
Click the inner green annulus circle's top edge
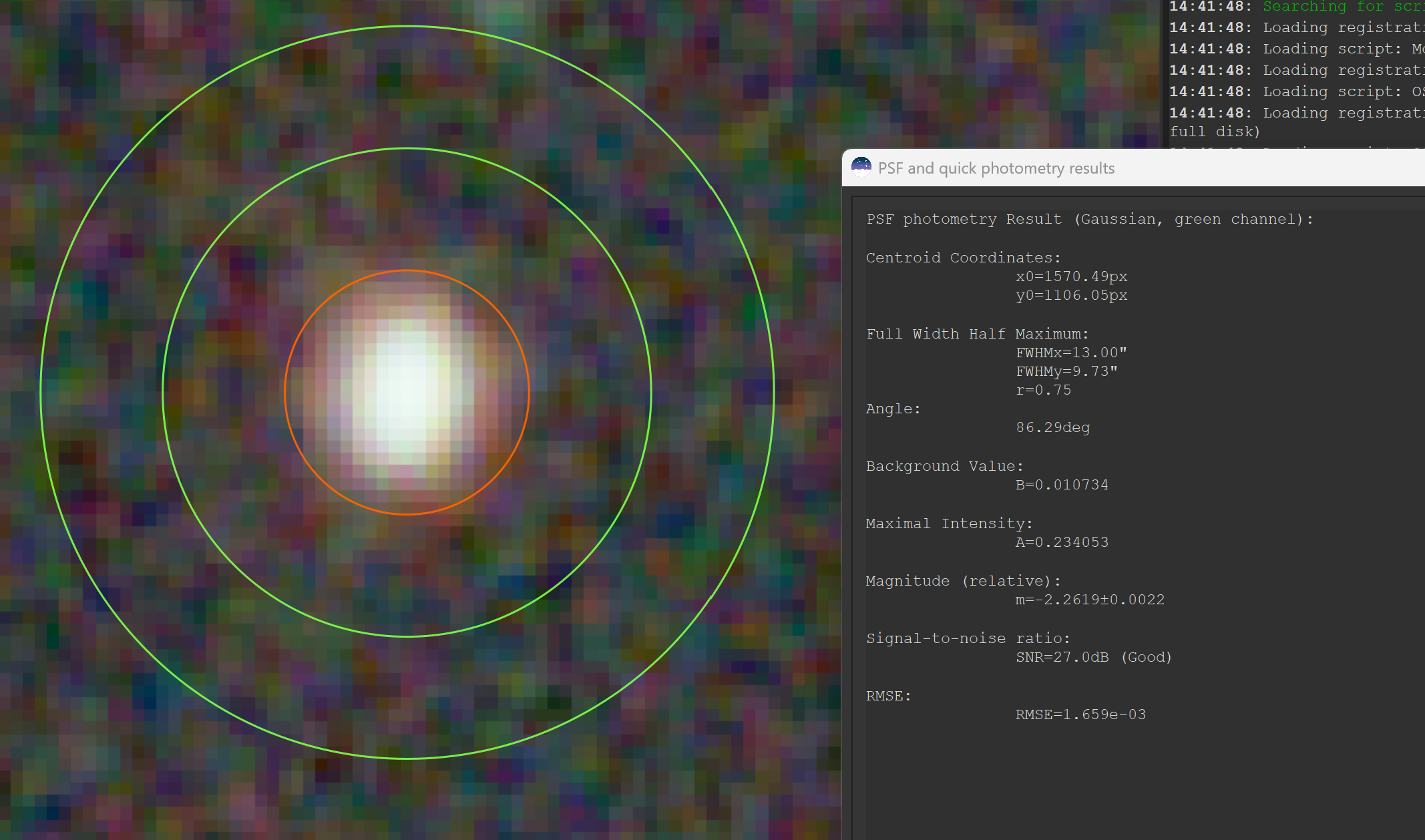click(x=407, y=148)
